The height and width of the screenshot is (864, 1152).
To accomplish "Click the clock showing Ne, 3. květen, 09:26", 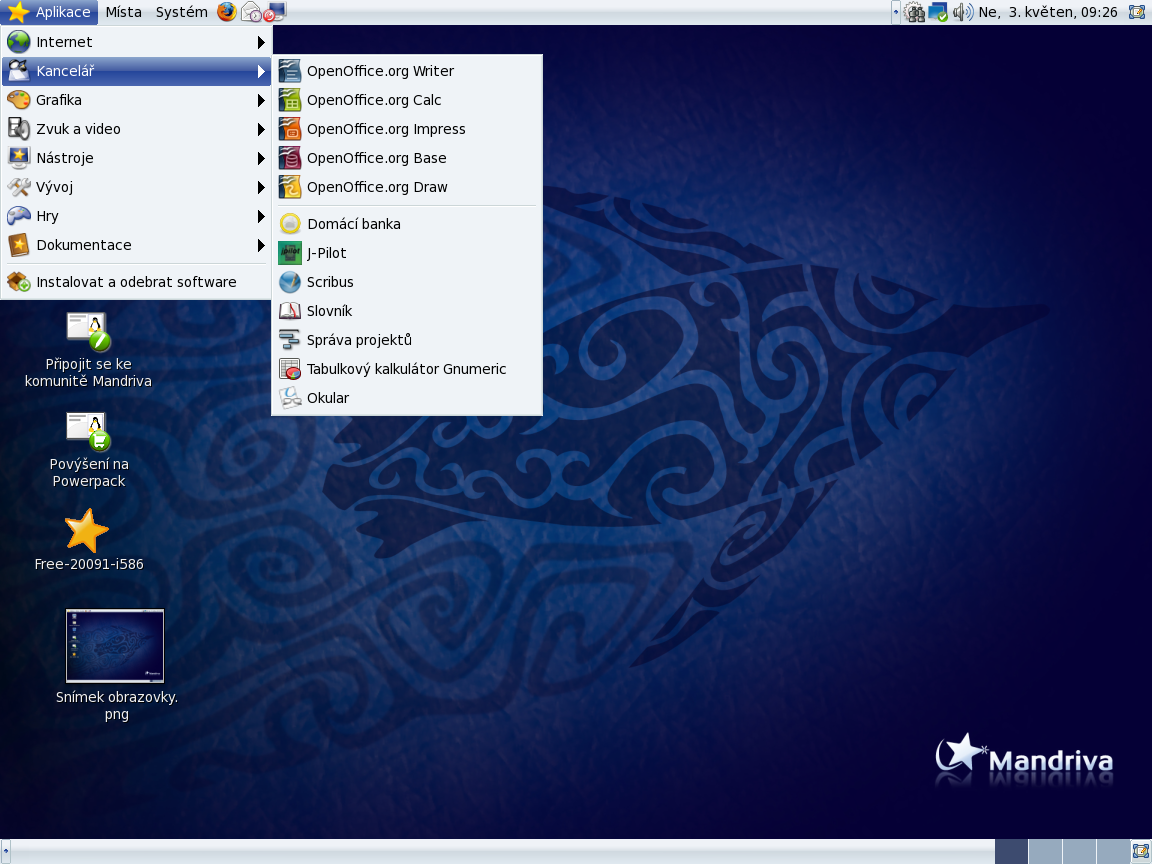I will click(1048, 12).
